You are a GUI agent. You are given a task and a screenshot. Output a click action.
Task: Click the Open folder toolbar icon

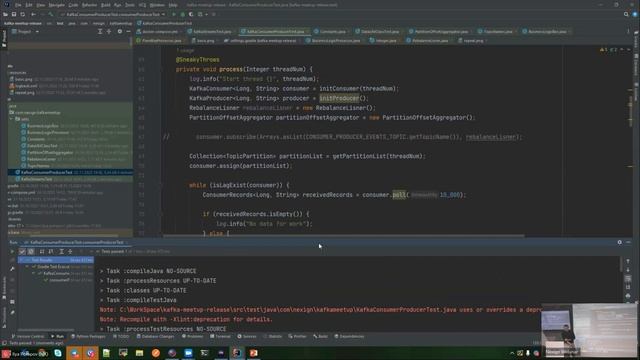[5, 14]
